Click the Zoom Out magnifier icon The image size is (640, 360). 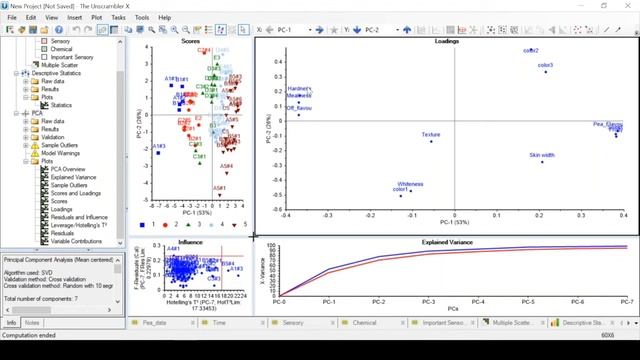click(x=186, y=30)
